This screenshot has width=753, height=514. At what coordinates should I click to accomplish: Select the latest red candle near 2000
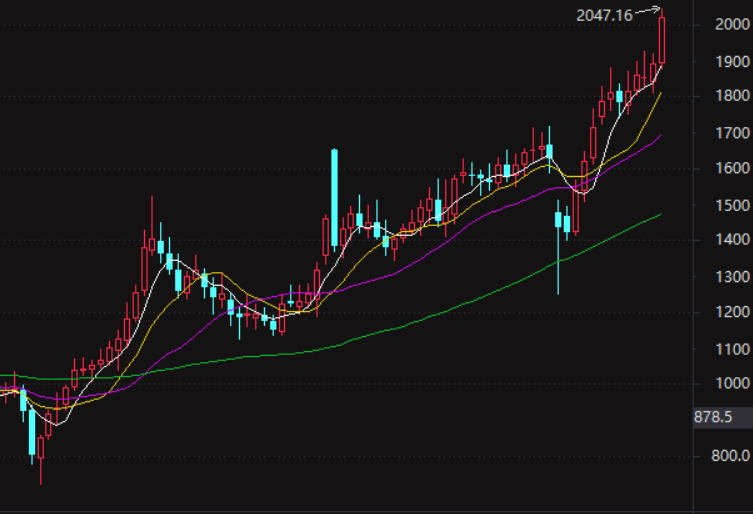tap(662, 40)
